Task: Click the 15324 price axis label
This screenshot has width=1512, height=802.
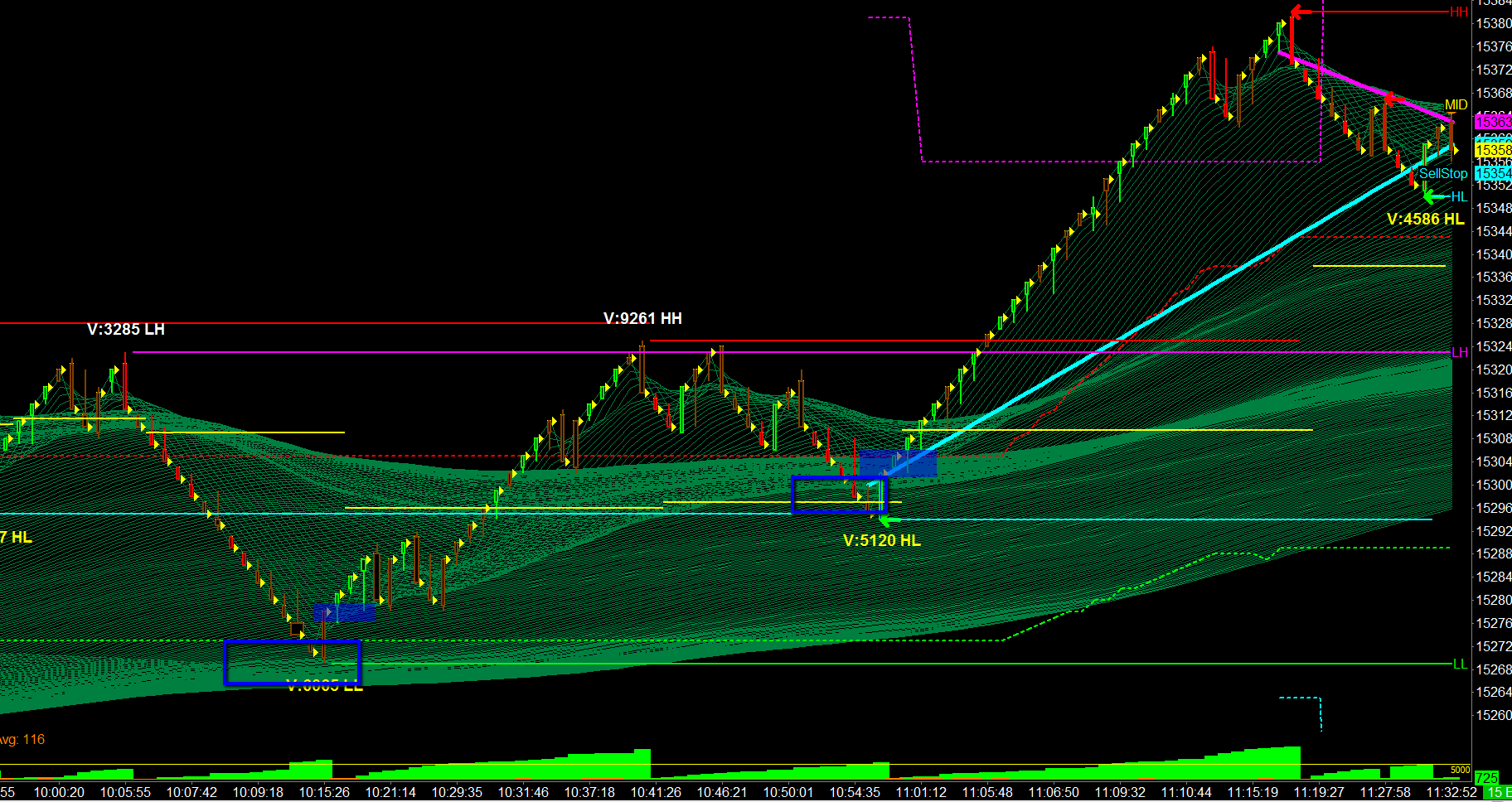Action: pos(1494,346)
